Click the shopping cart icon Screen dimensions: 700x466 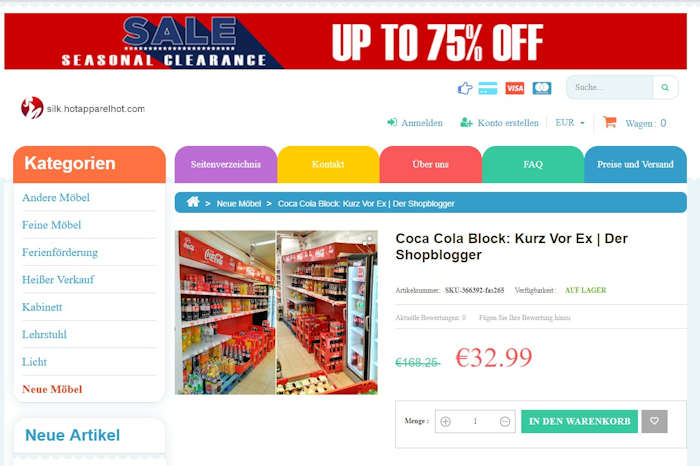609,122
